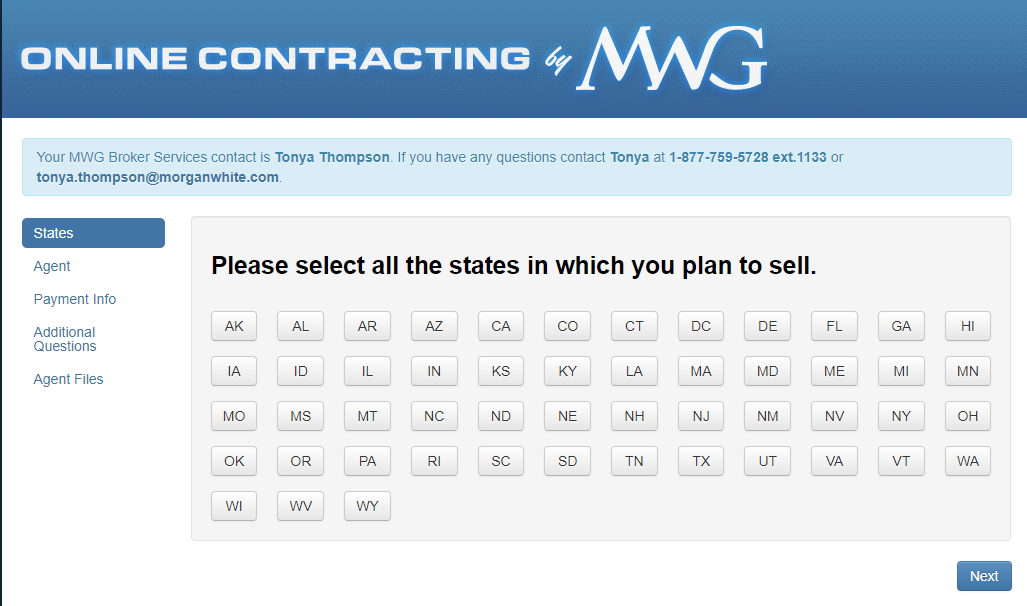Image resolution: width=1027 pixels, height=606 pixels.
Task: Open the States sidebar tab
Action: point(93,233)
